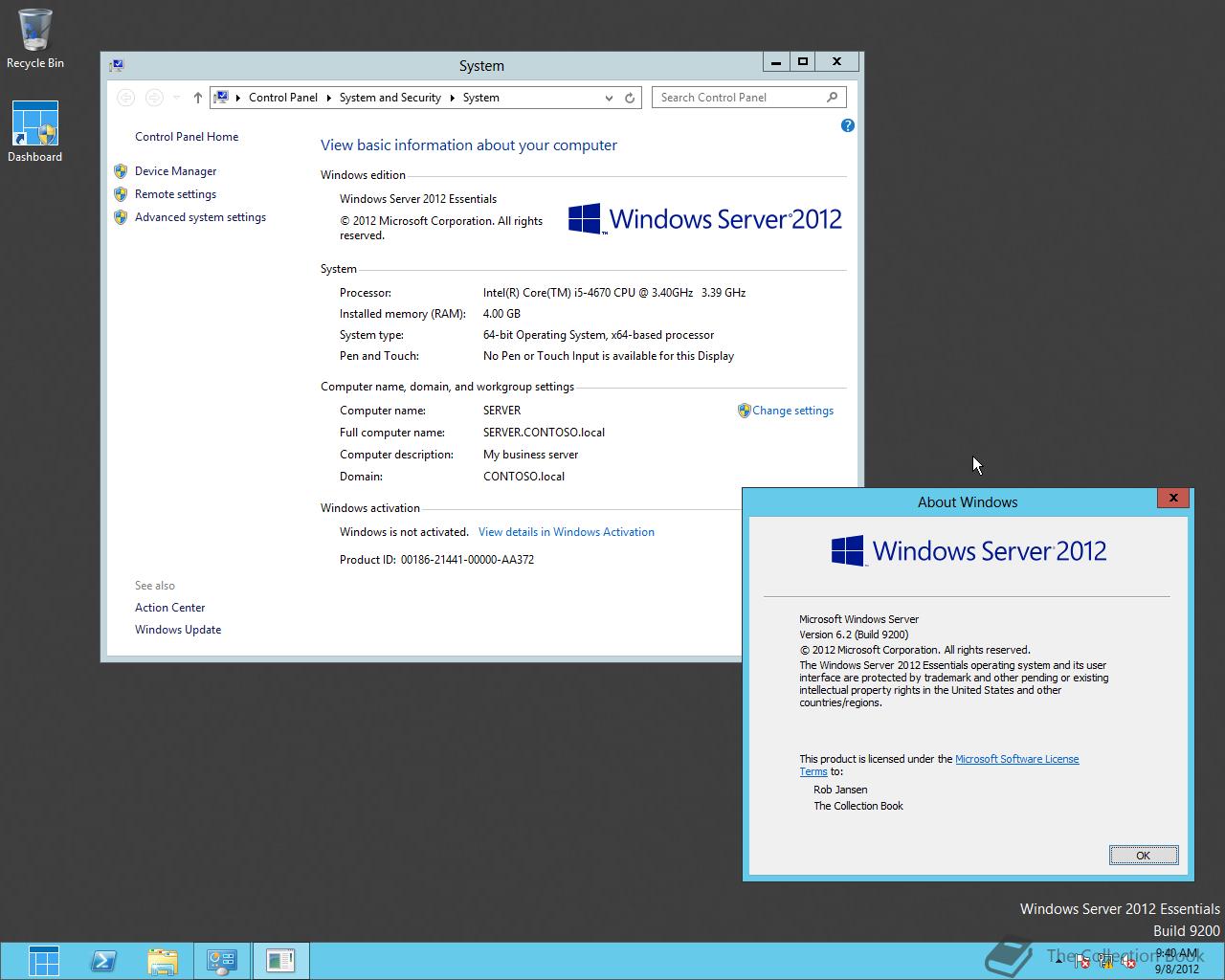
Task: Switch to the About Windows taskbar item
Action: (x=280, y=961)
